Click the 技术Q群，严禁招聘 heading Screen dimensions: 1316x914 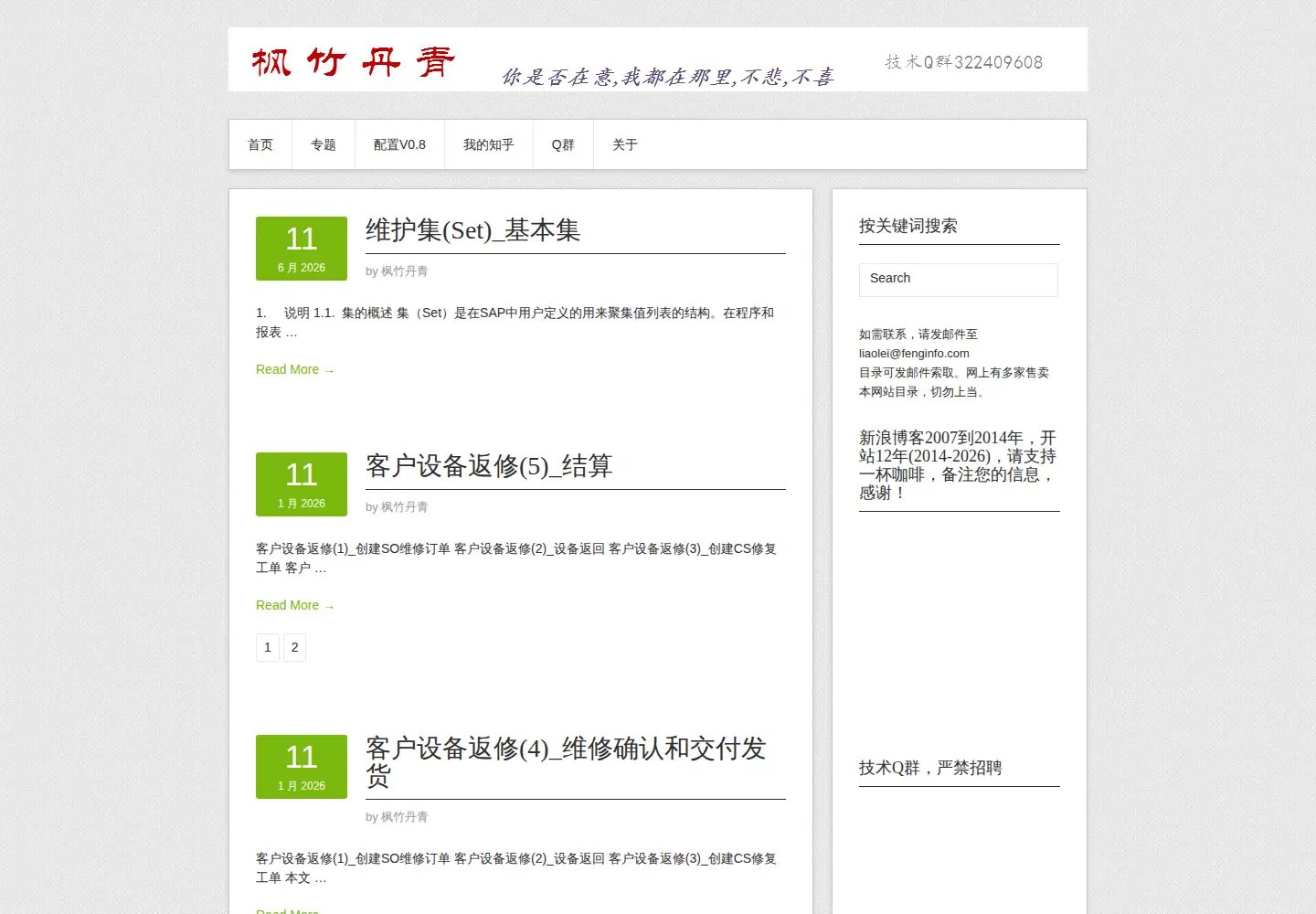click(x=930, y=768)
